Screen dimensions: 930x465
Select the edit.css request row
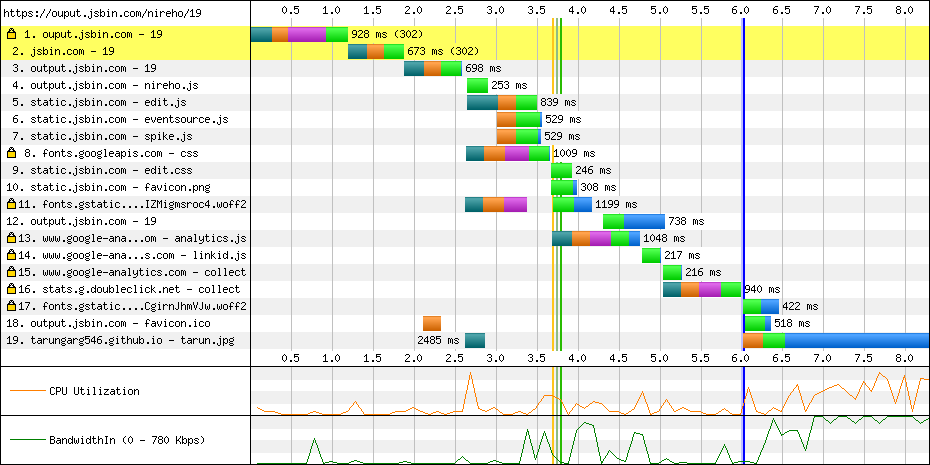465,170
